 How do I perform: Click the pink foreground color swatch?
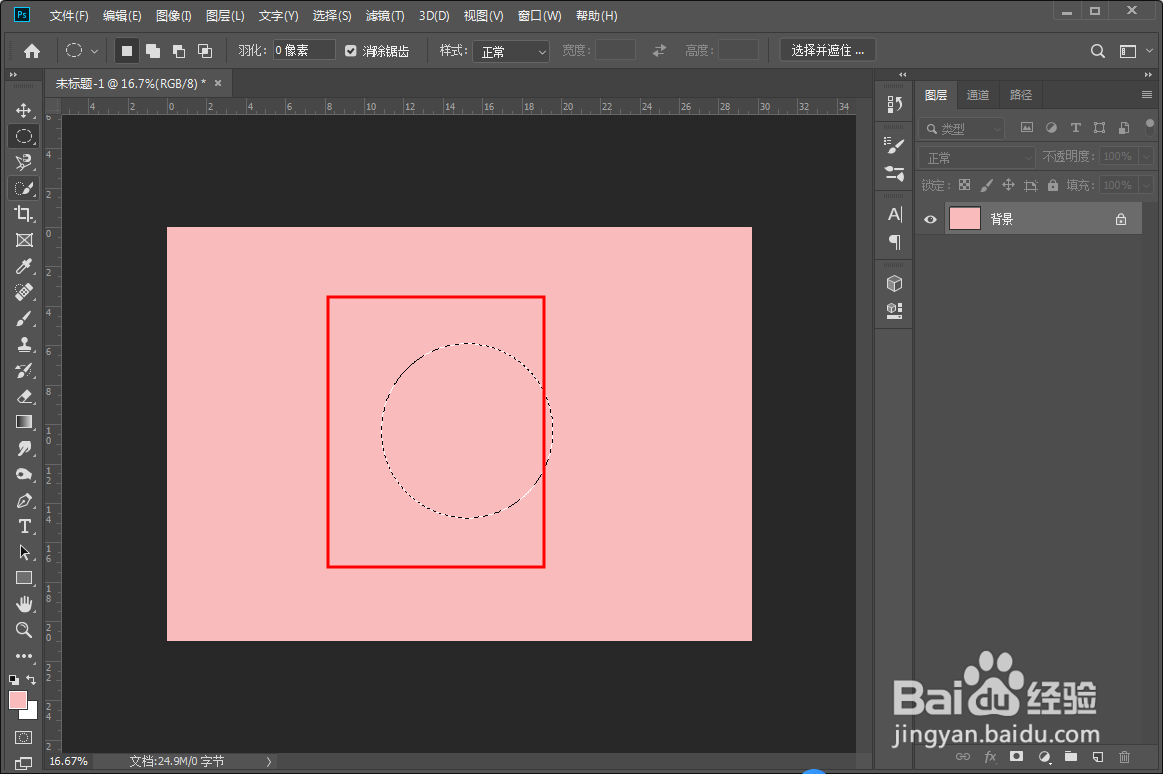tap(18, 700)
